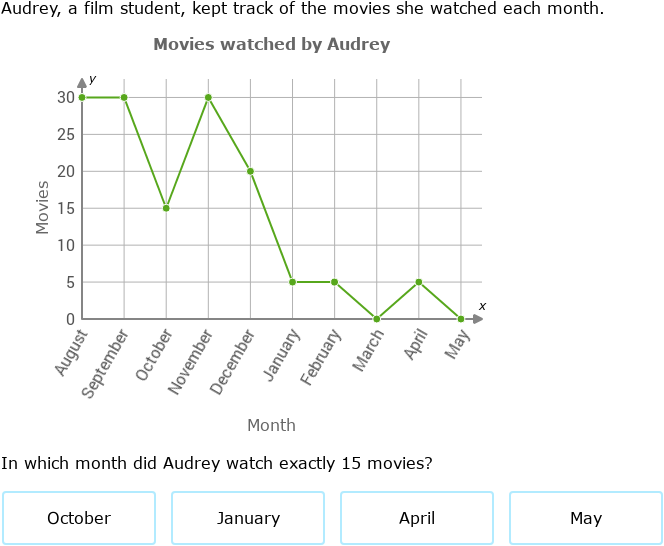Select the October answer button
The height and width of the screenshot is (546, 664).
tap(79, 518)
